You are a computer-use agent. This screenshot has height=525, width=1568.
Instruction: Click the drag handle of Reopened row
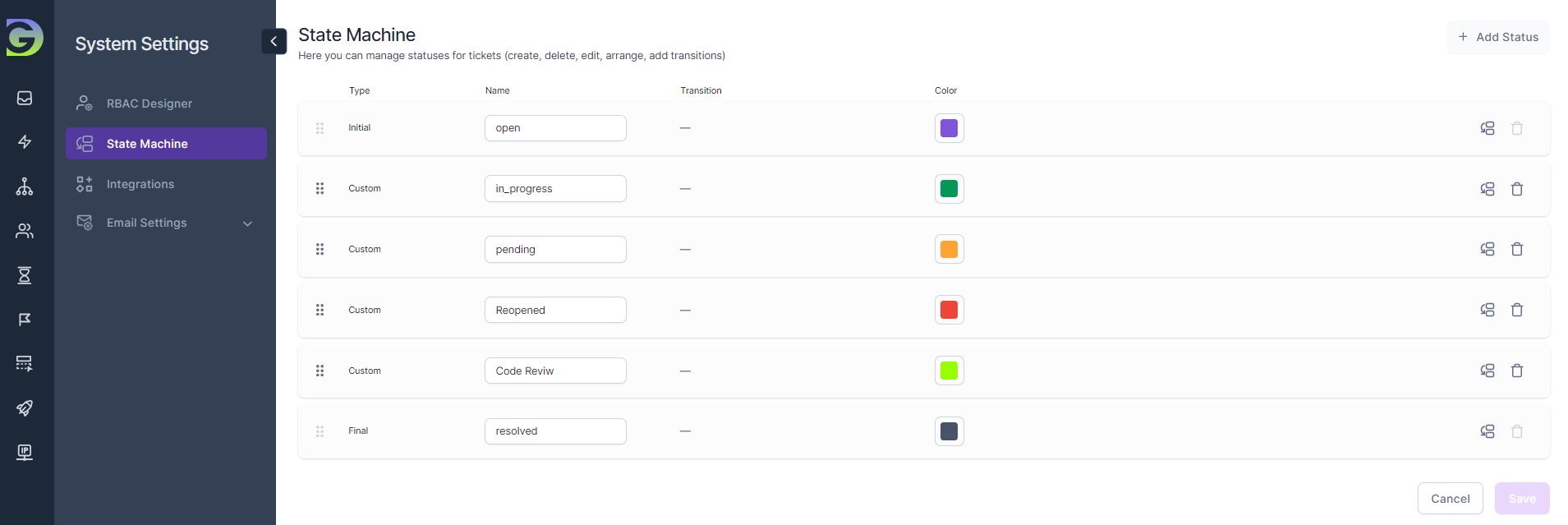[x=320, y=310]
